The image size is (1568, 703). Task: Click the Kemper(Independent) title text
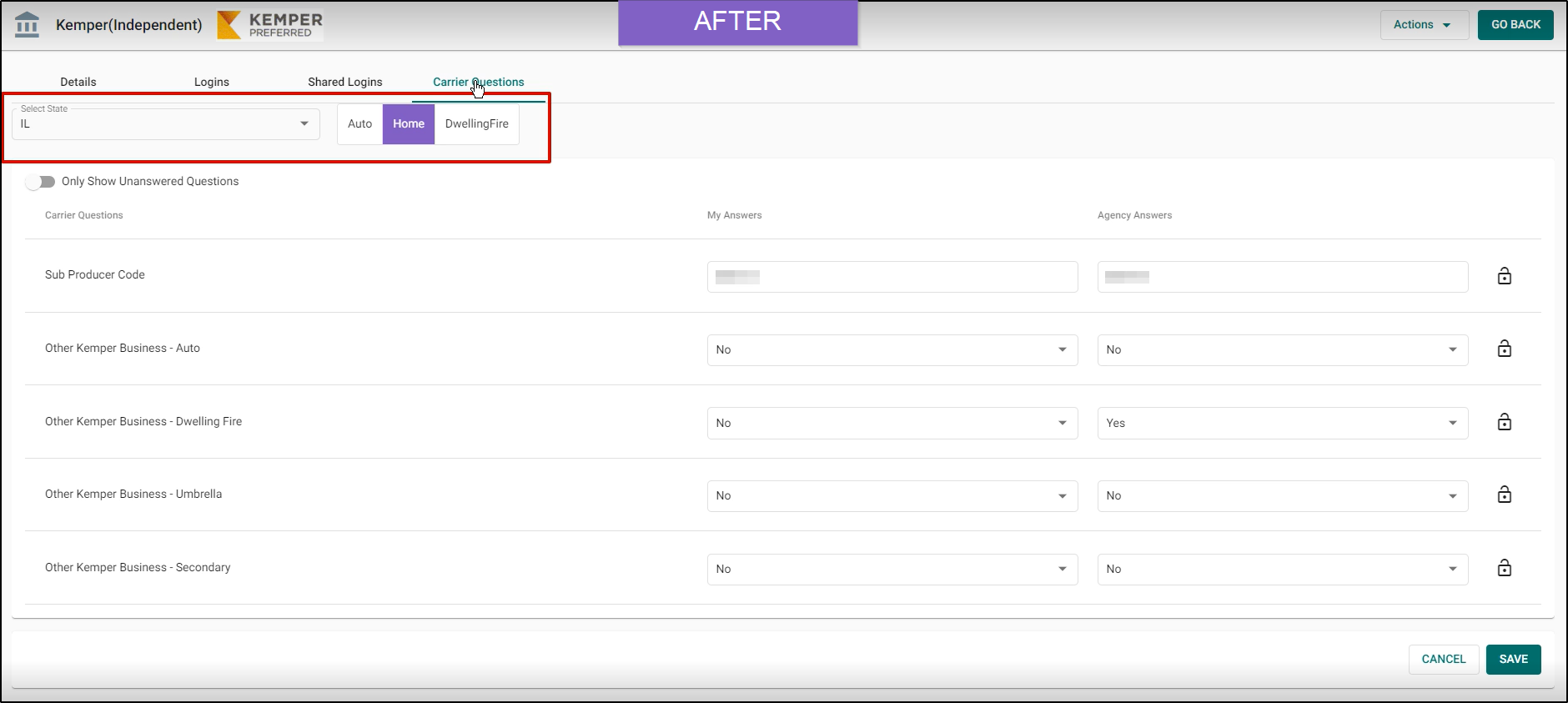[129, 25]
